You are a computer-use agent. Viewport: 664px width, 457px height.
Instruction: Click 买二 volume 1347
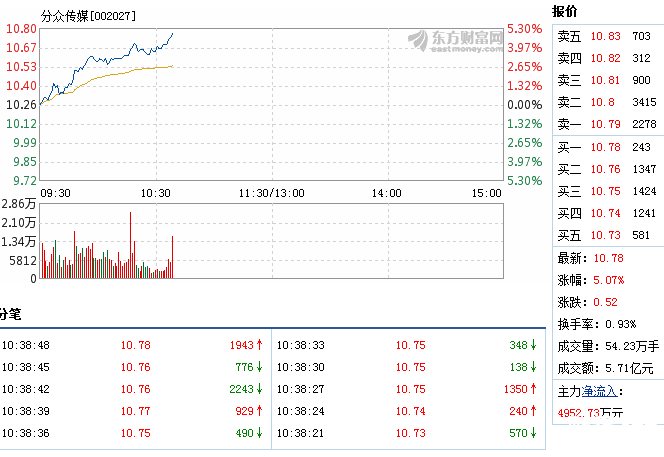point(644,169)
